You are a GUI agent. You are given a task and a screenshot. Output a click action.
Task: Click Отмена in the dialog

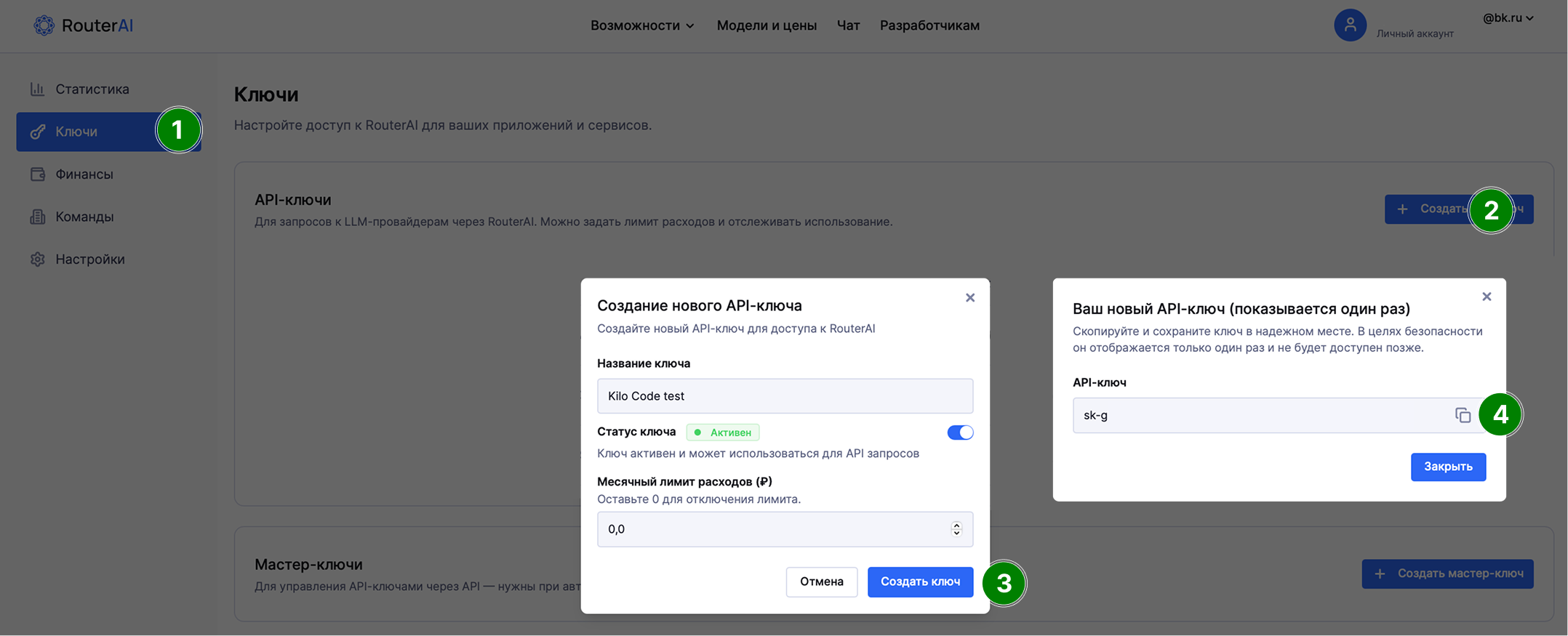(822, 581)
